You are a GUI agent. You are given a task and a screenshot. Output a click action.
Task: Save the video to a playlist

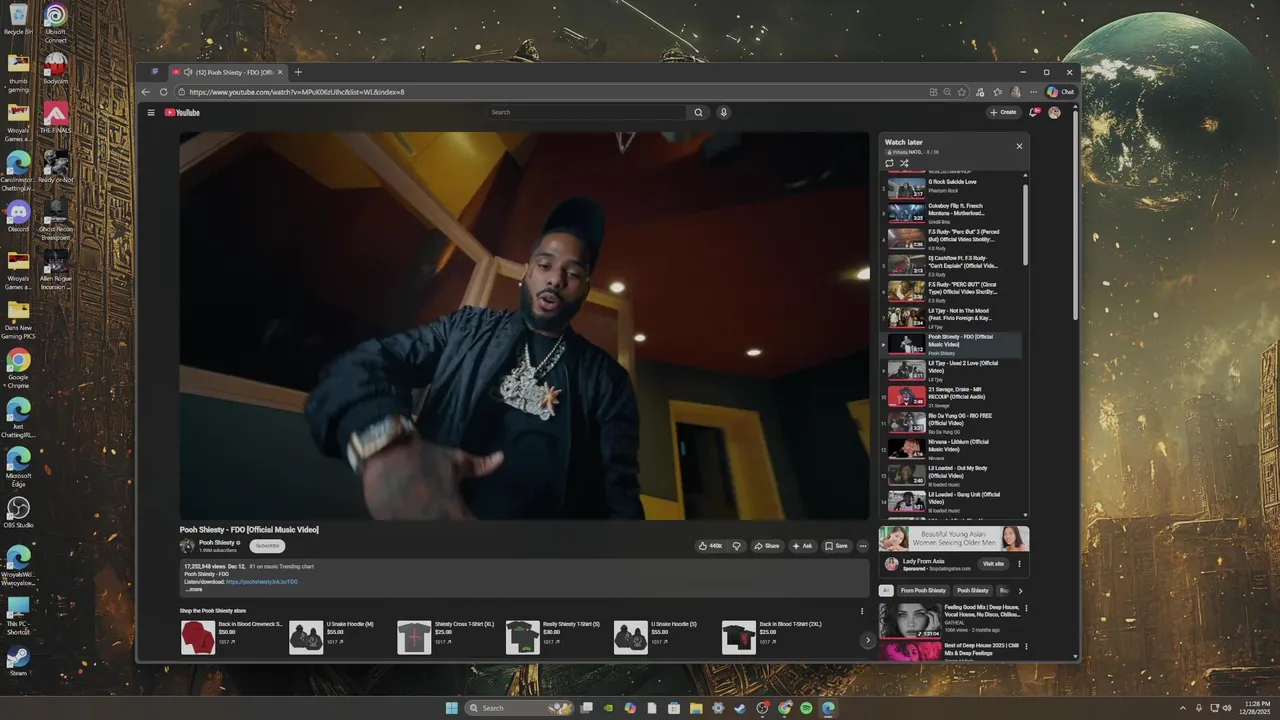pos(836,546)
